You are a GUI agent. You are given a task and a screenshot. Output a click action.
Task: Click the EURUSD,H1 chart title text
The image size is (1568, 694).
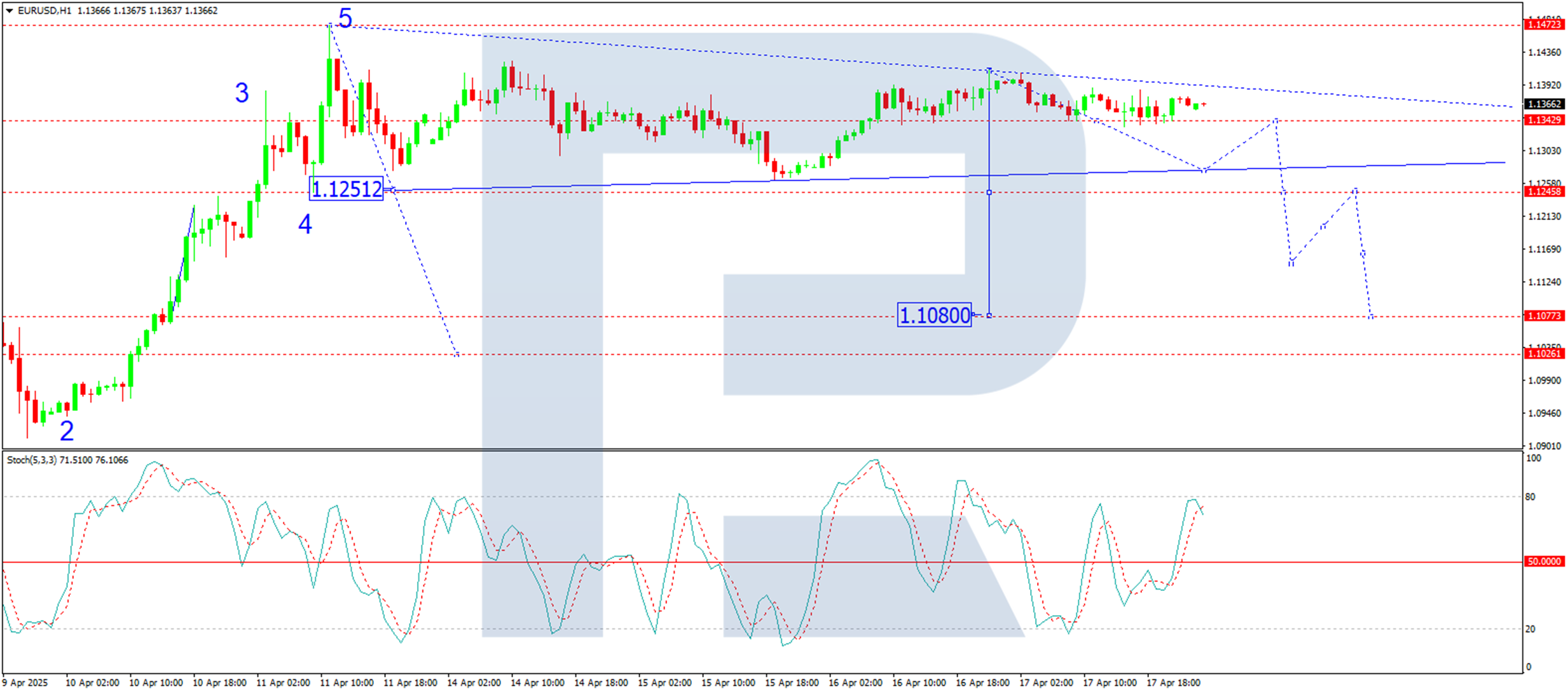pyautogui.click(x=45, y=11)
